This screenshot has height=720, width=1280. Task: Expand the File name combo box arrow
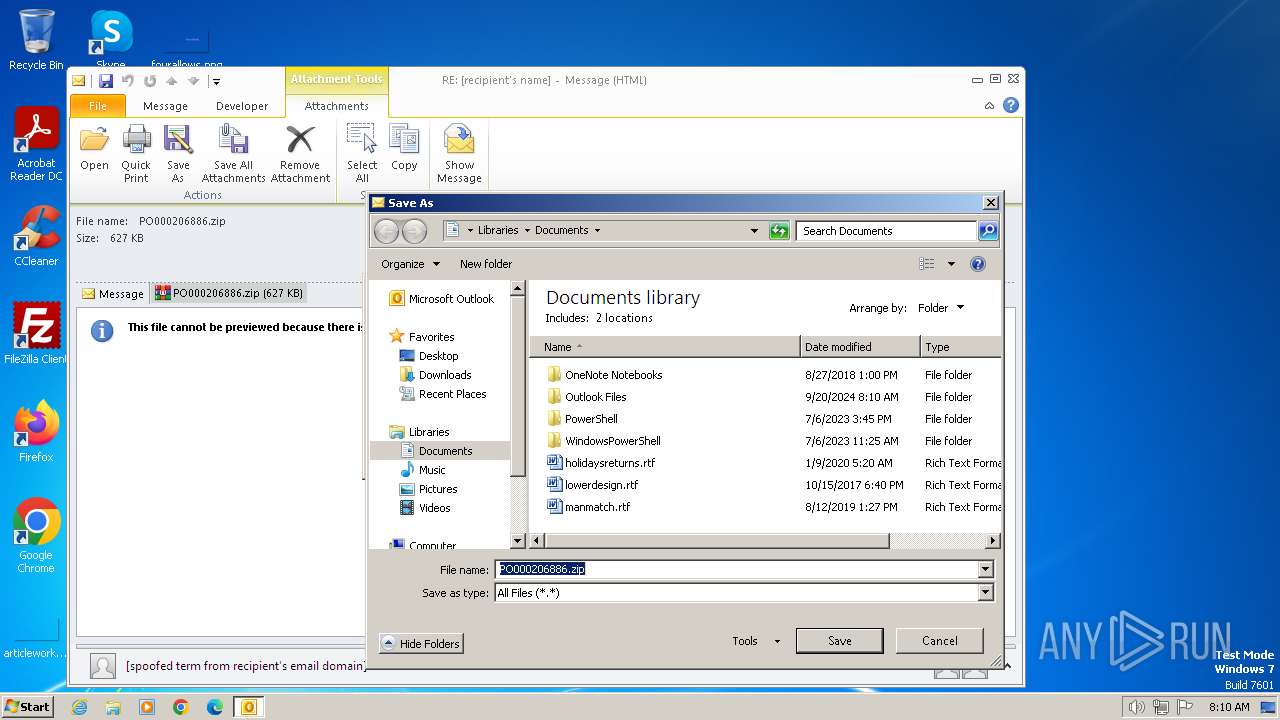tap(986, 569)
